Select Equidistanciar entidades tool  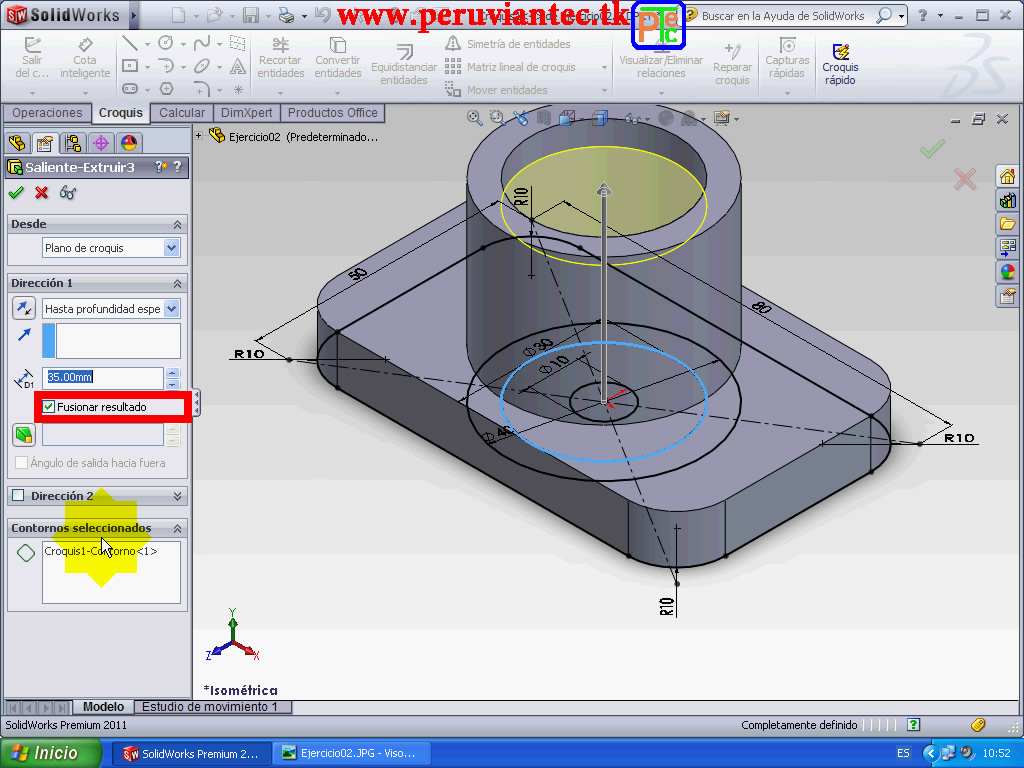[404, 64]
